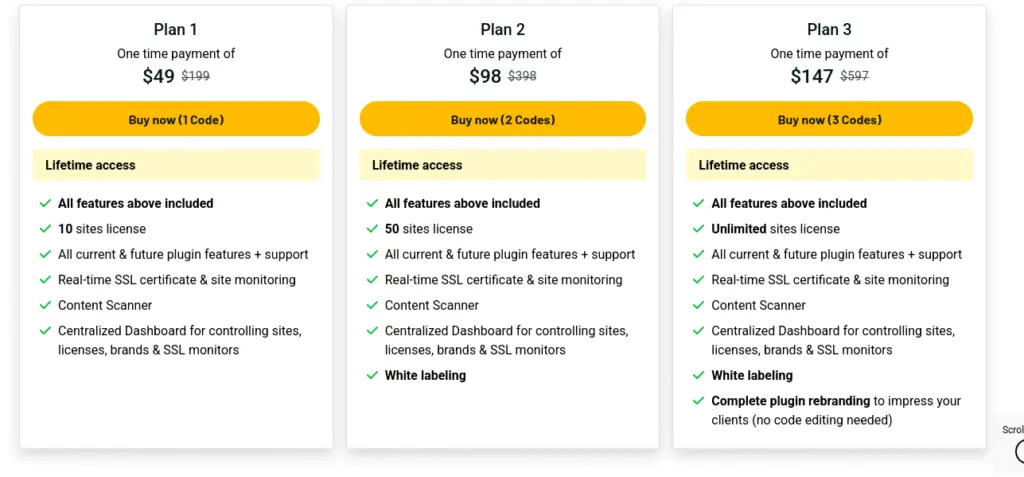Click the Plan 1 heading
The width and height of the screenshot is (1024, 477).
coord(176,30)
